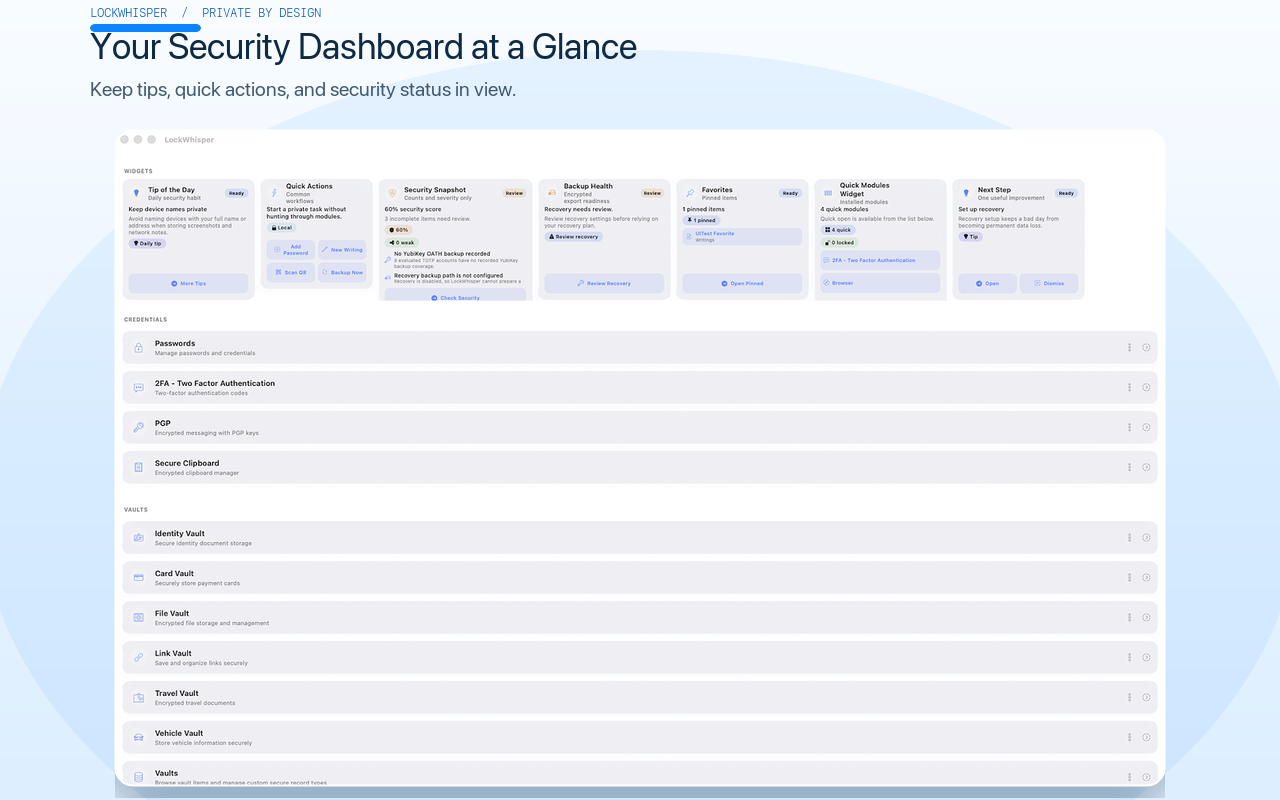Screen dimensions: 1280x800
Task: Open the PGP row's three-dot menu
Action: pos(1130,427)
